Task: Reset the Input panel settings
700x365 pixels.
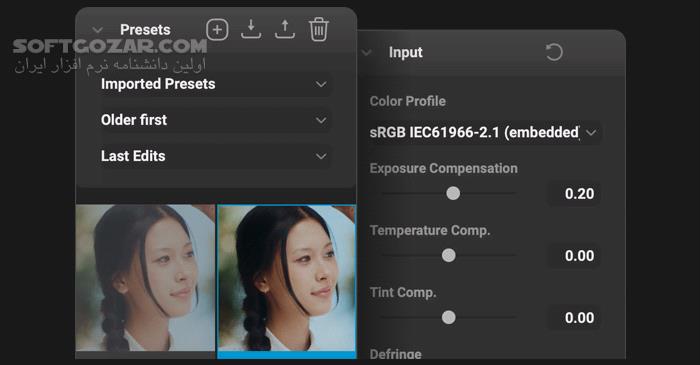Action: point(554,52)
